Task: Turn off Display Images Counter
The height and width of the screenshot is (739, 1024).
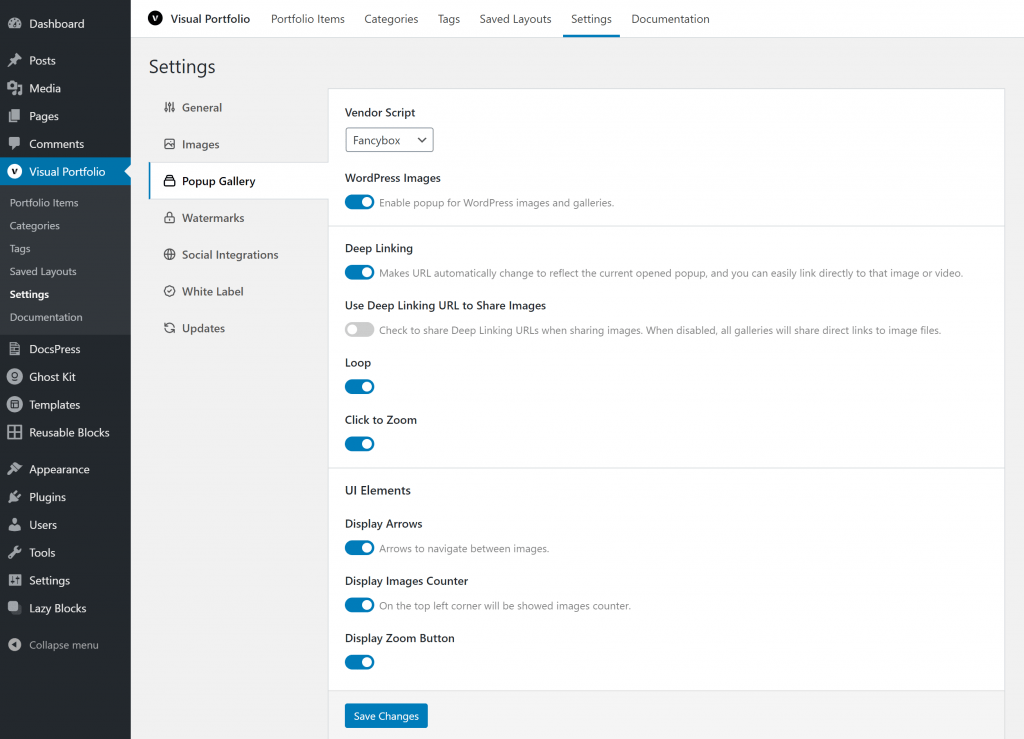Action: pos(359,605)
